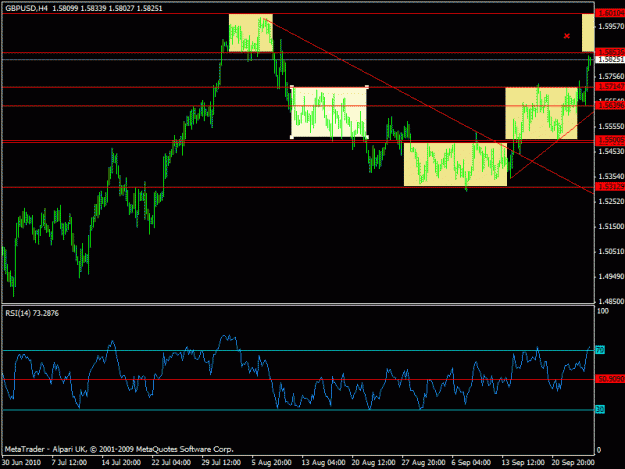Screen dimensions: 625x469
Task: Select the 1.56396 red price level tag
Action: (610, 105)
